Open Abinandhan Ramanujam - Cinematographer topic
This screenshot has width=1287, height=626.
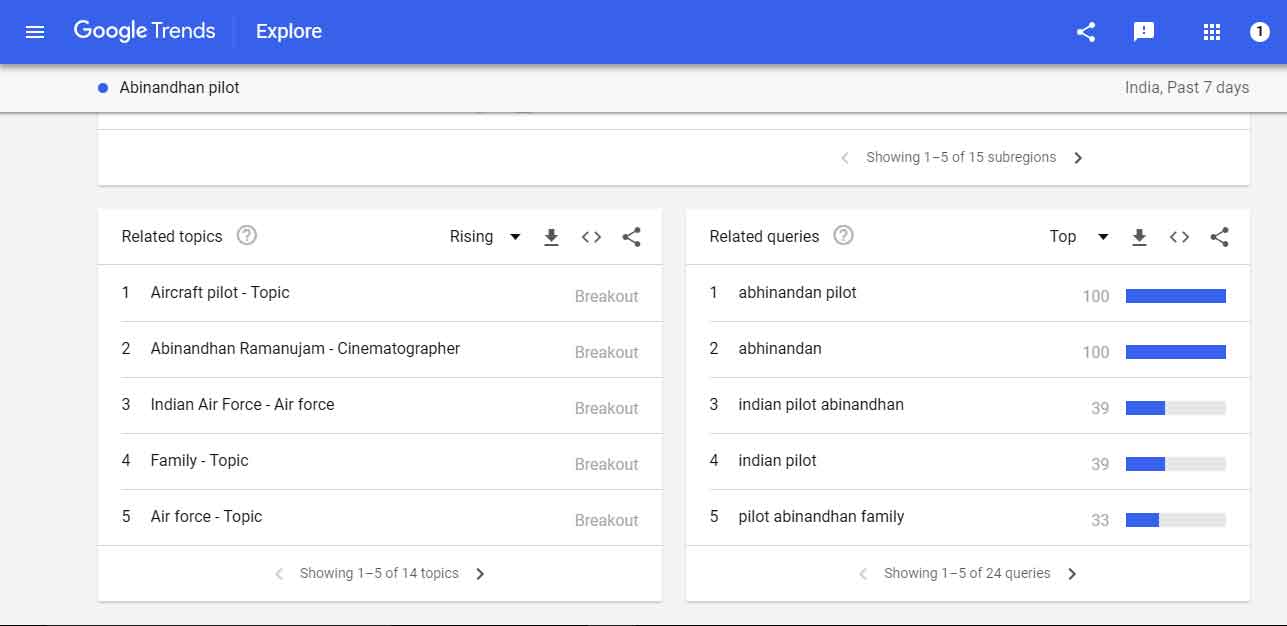(x=305, y=349)
